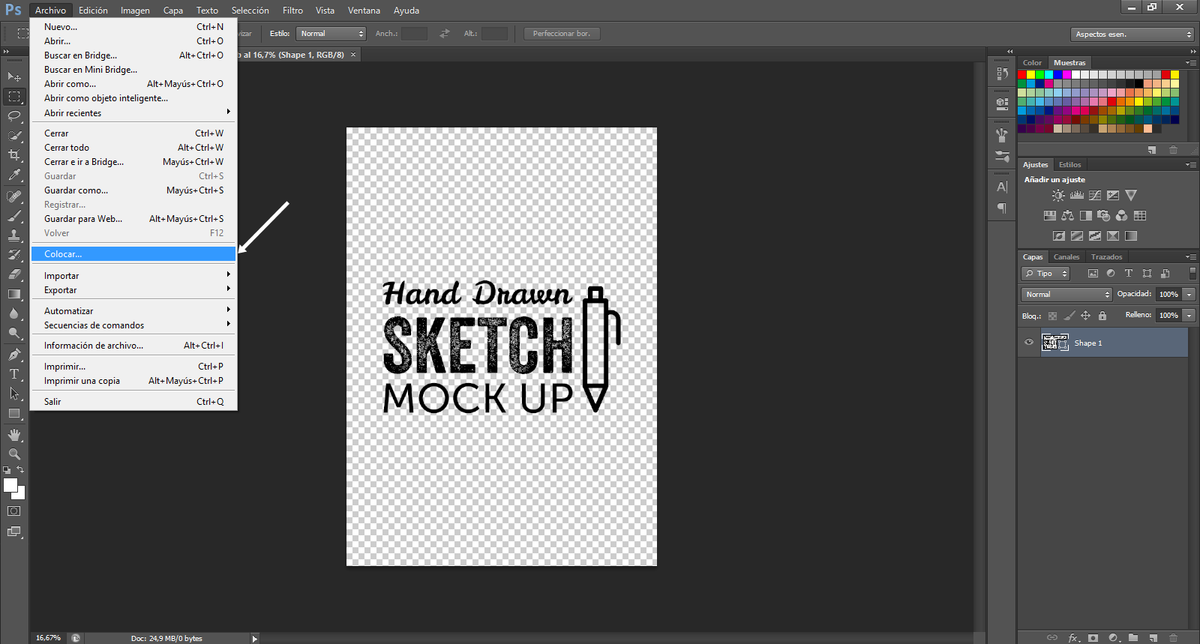
Task: Choose Colocar from the Archivo menu
Action: 133,253
